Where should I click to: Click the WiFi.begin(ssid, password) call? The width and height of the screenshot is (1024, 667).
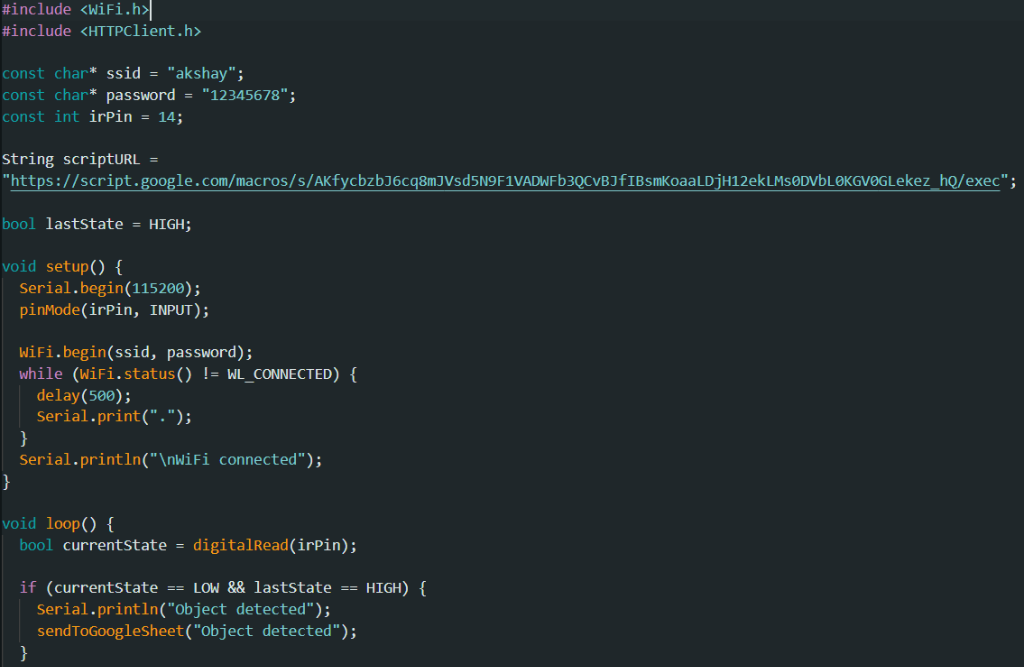(136, 352)
